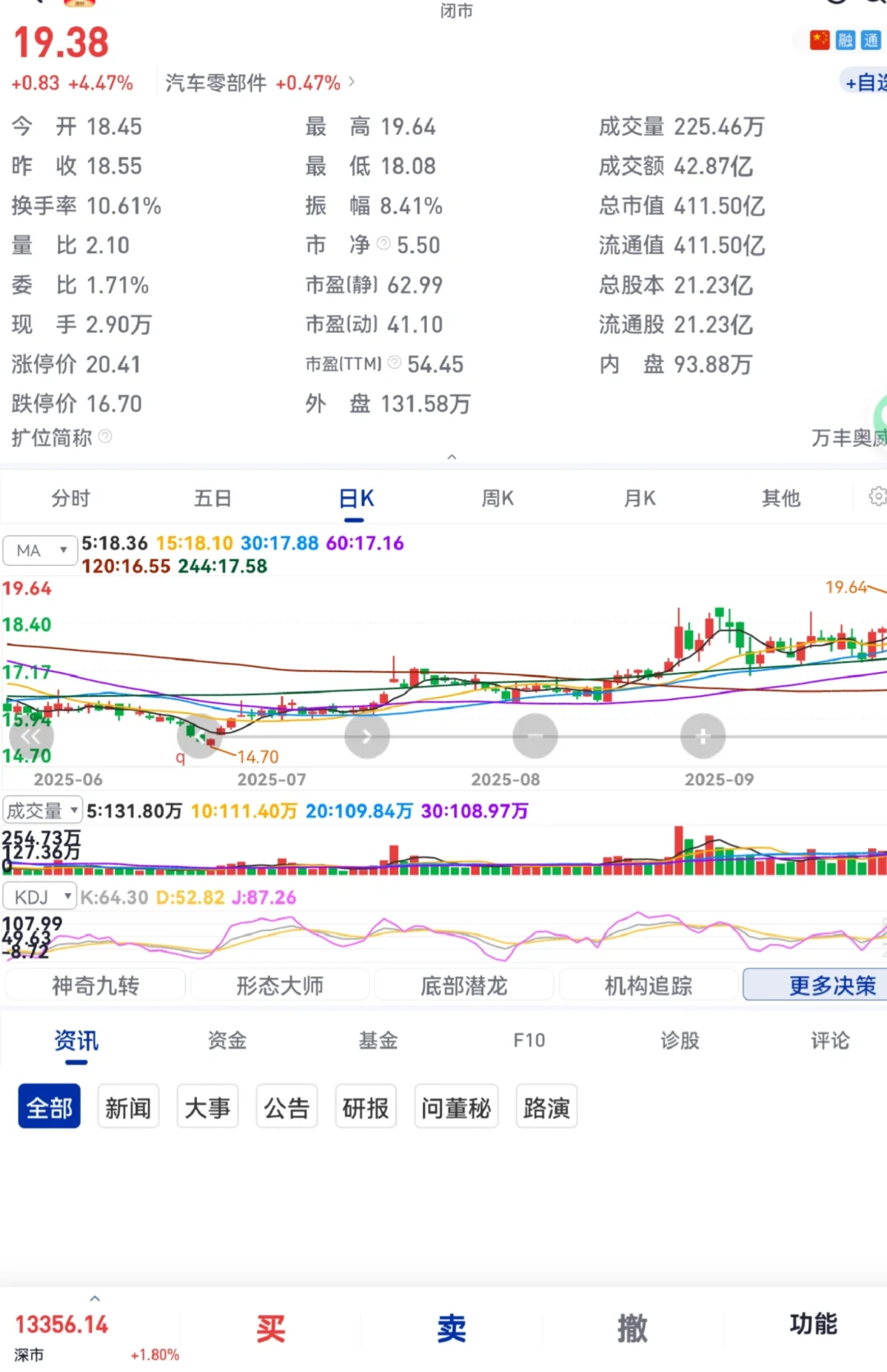This screenshot has height=1372, width=887.
Task: Show help for 市盈(TTM) question icon
Action: (x=394, y=362)
